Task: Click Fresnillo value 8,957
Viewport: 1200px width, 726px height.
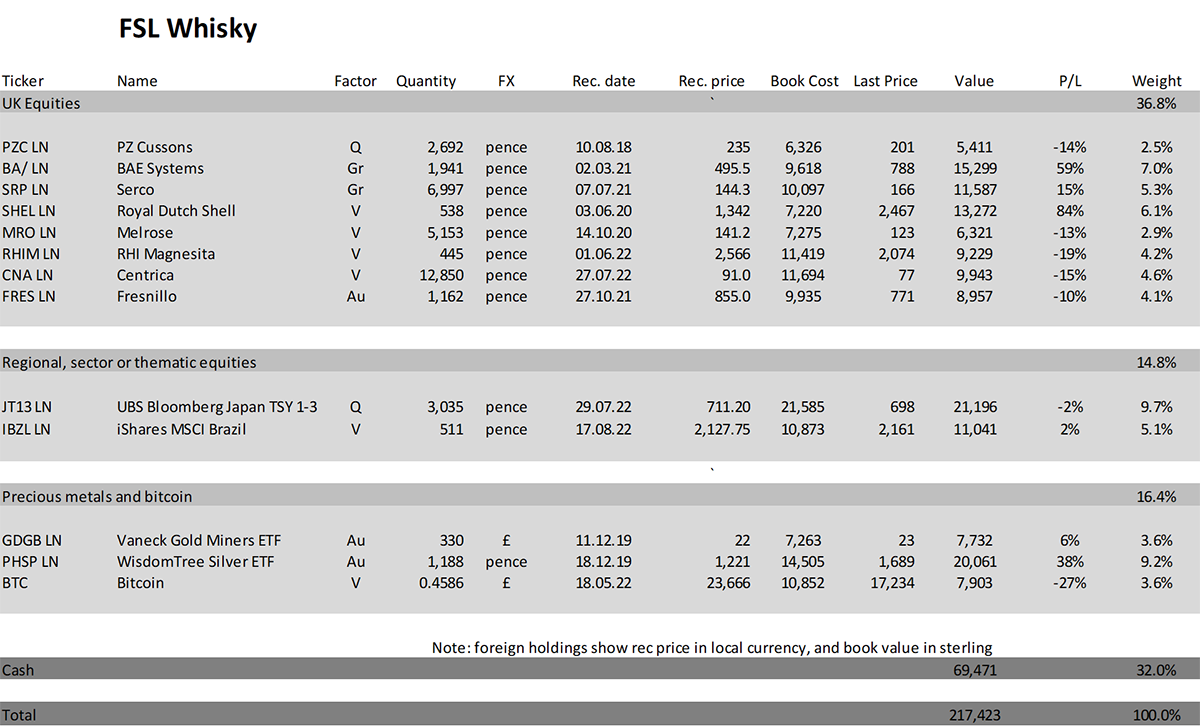Action: click(x=975, y=296)
